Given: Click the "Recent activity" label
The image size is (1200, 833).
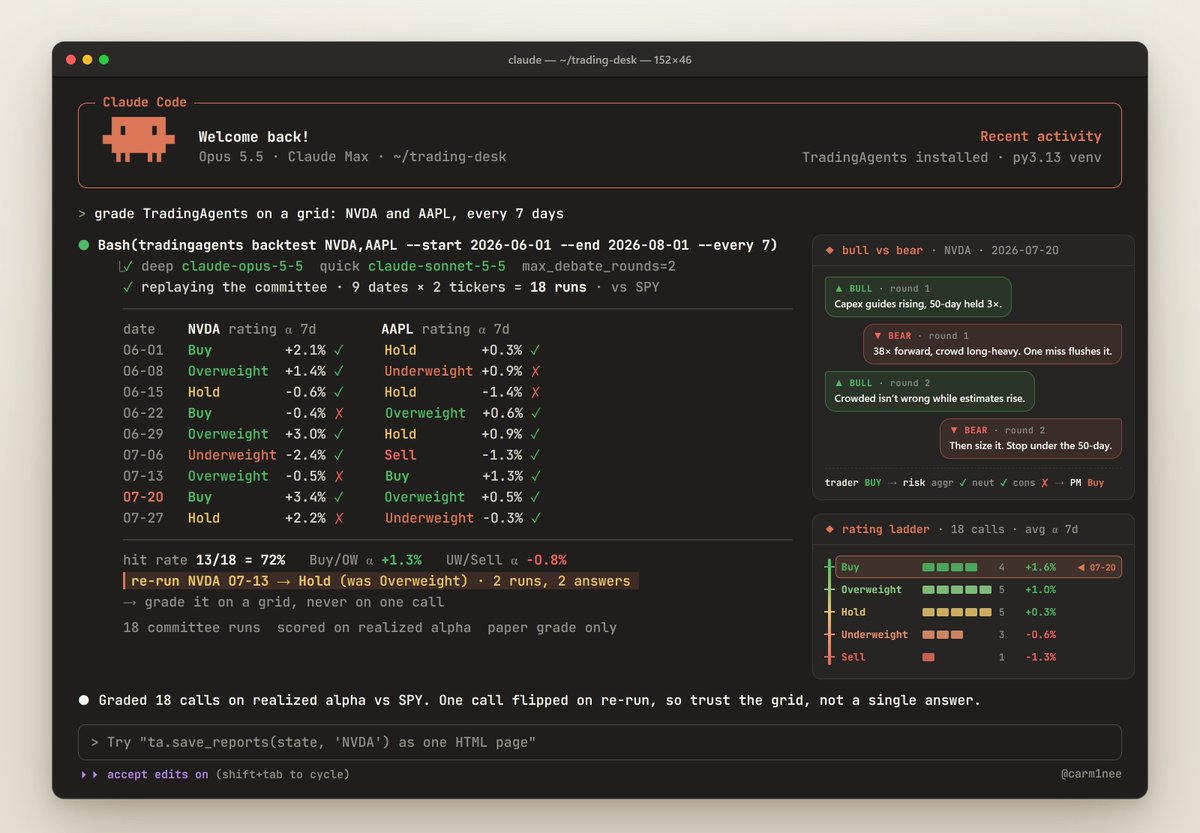Looking at the screenshot, I should tap(1041, 136).
